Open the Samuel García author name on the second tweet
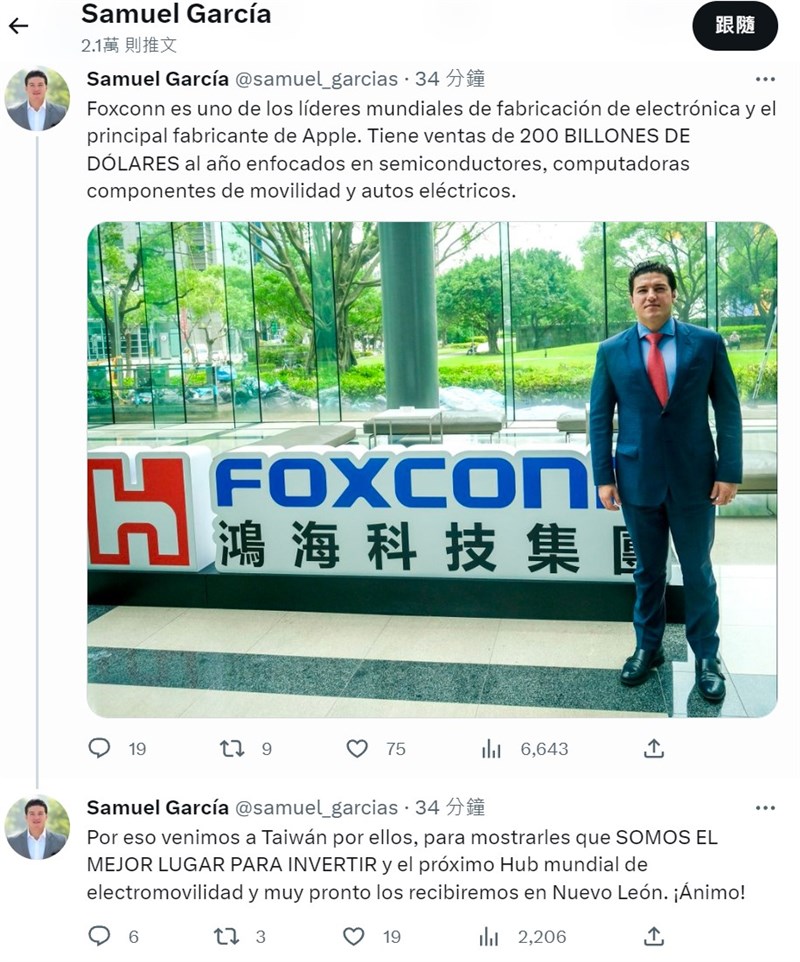This screenshot has width=800, height=962. click(x=158, y=807)
